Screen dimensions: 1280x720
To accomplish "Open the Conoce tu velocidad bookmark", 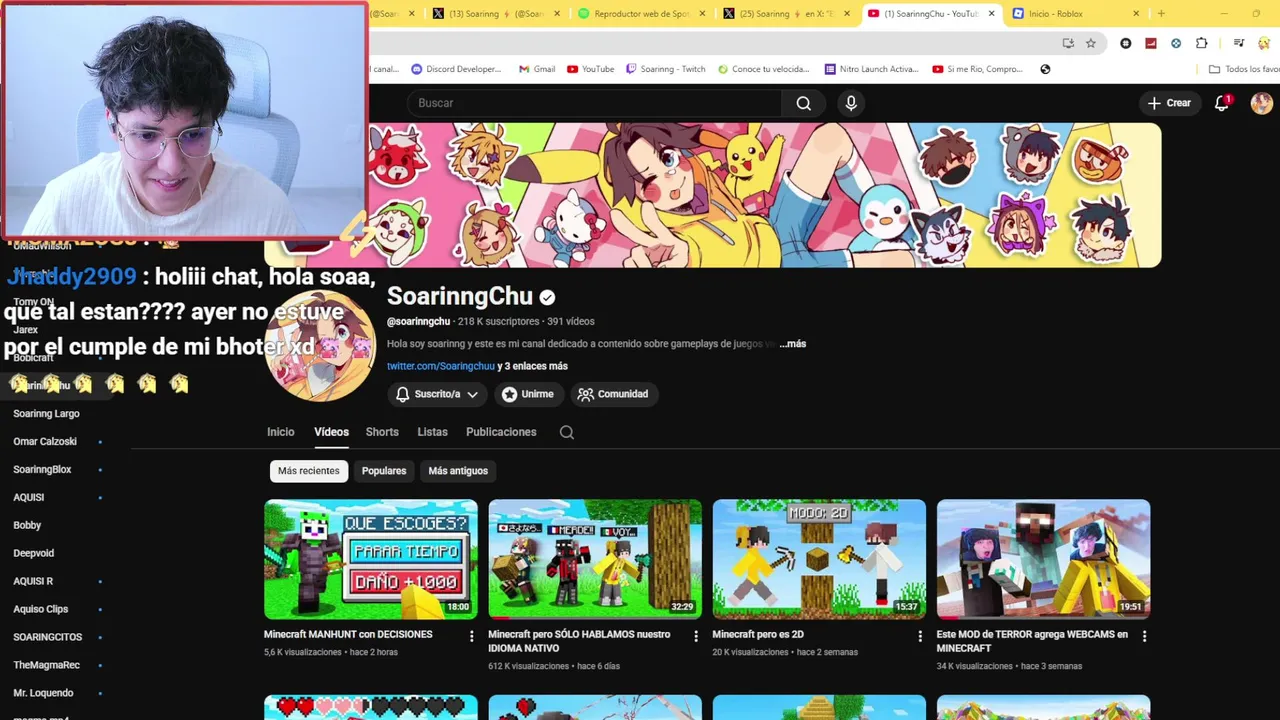I will coord(764,69).
